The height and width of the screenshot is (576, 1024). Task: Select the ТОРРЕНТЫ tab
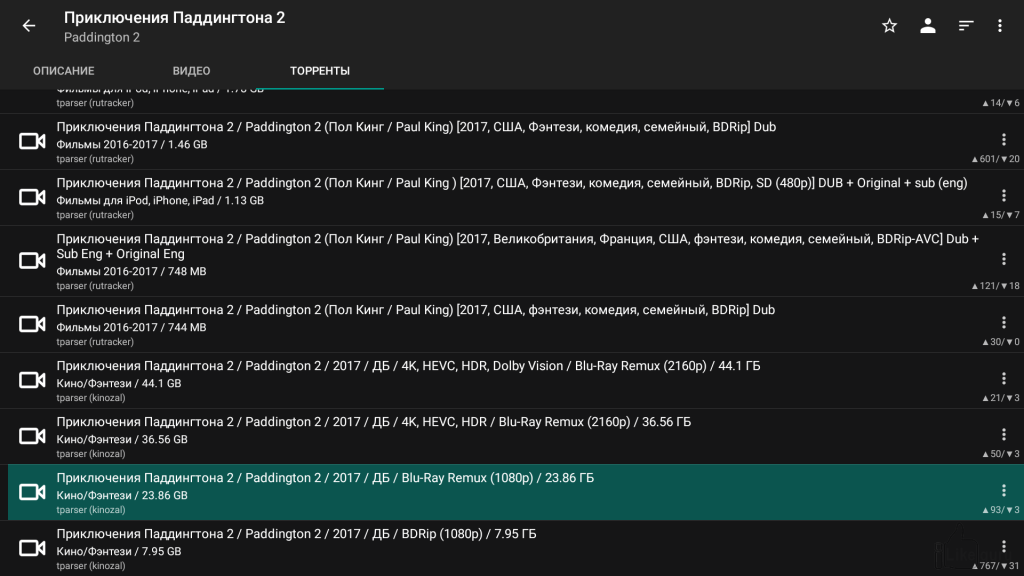pyautogui.click(x=320, y=71)
